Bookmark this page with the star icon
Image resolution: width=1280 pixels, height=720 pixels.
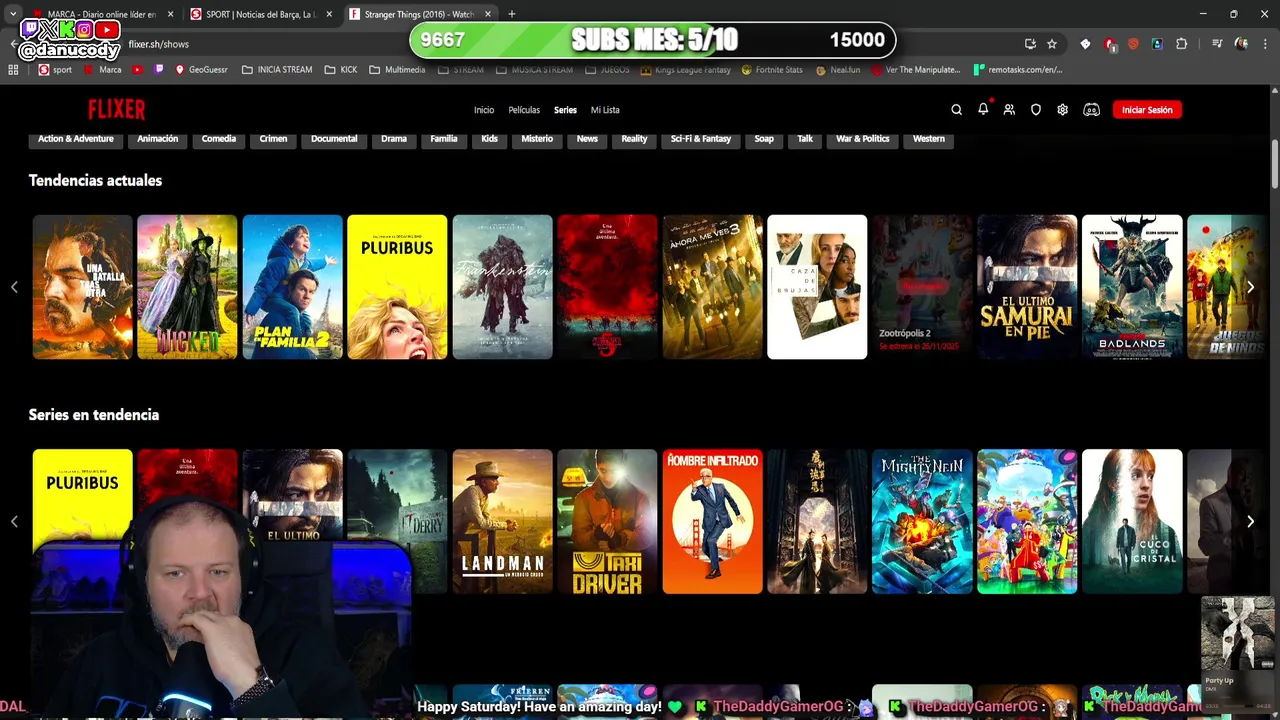[1052, 44]
